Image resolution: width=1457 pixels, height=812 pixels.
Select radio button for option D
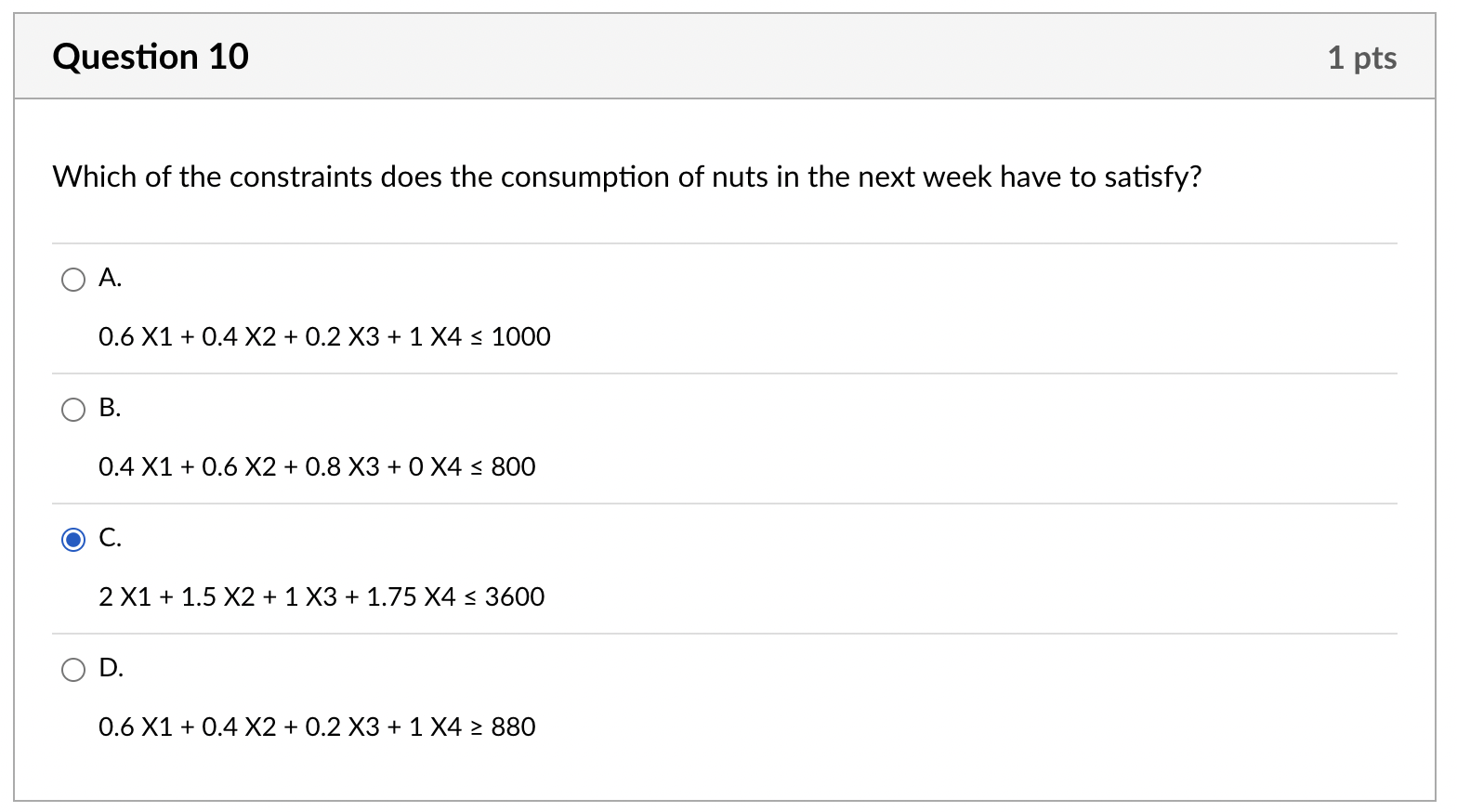[73, 669]
